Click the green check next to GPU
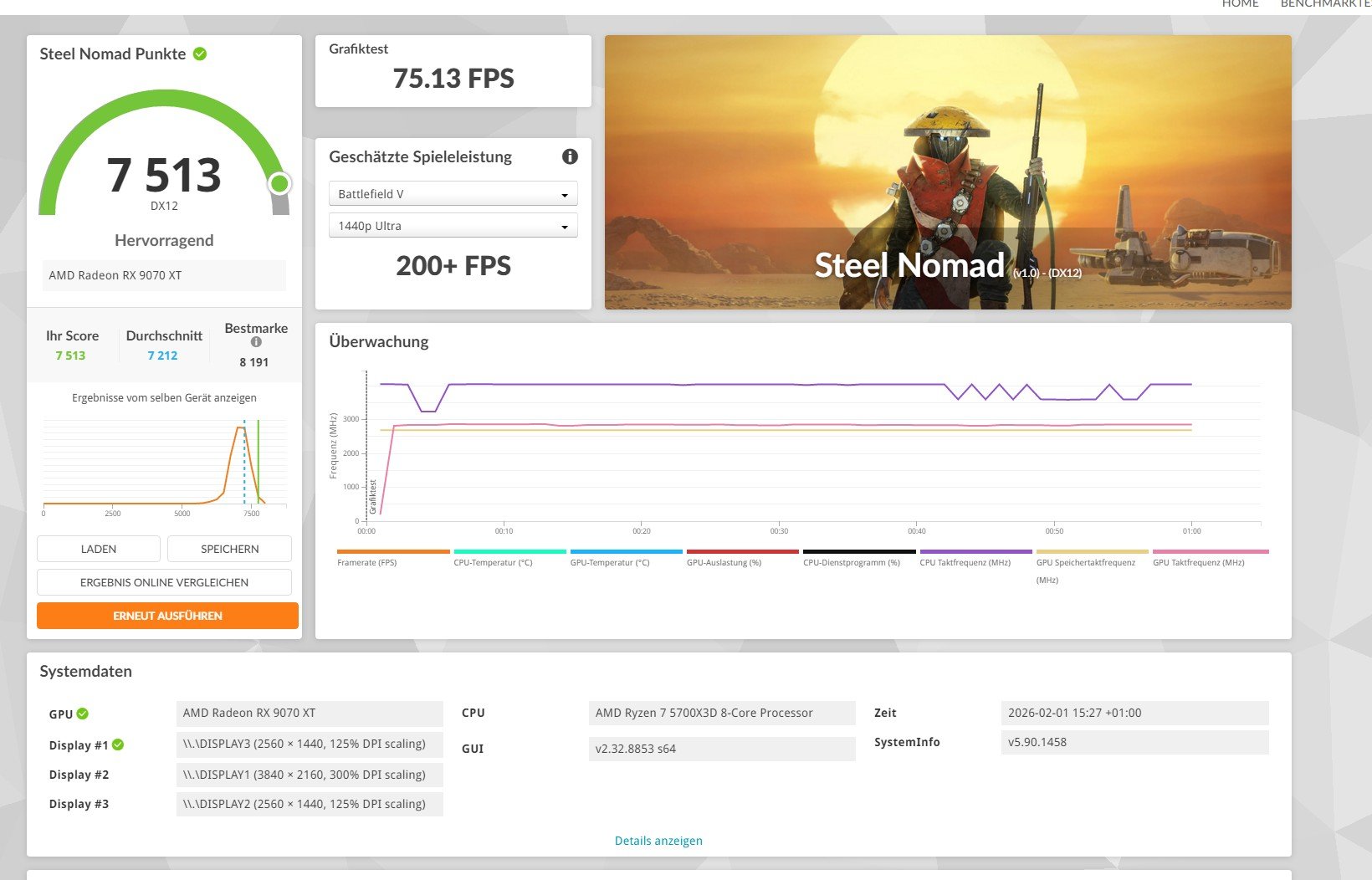 (82, 714)
